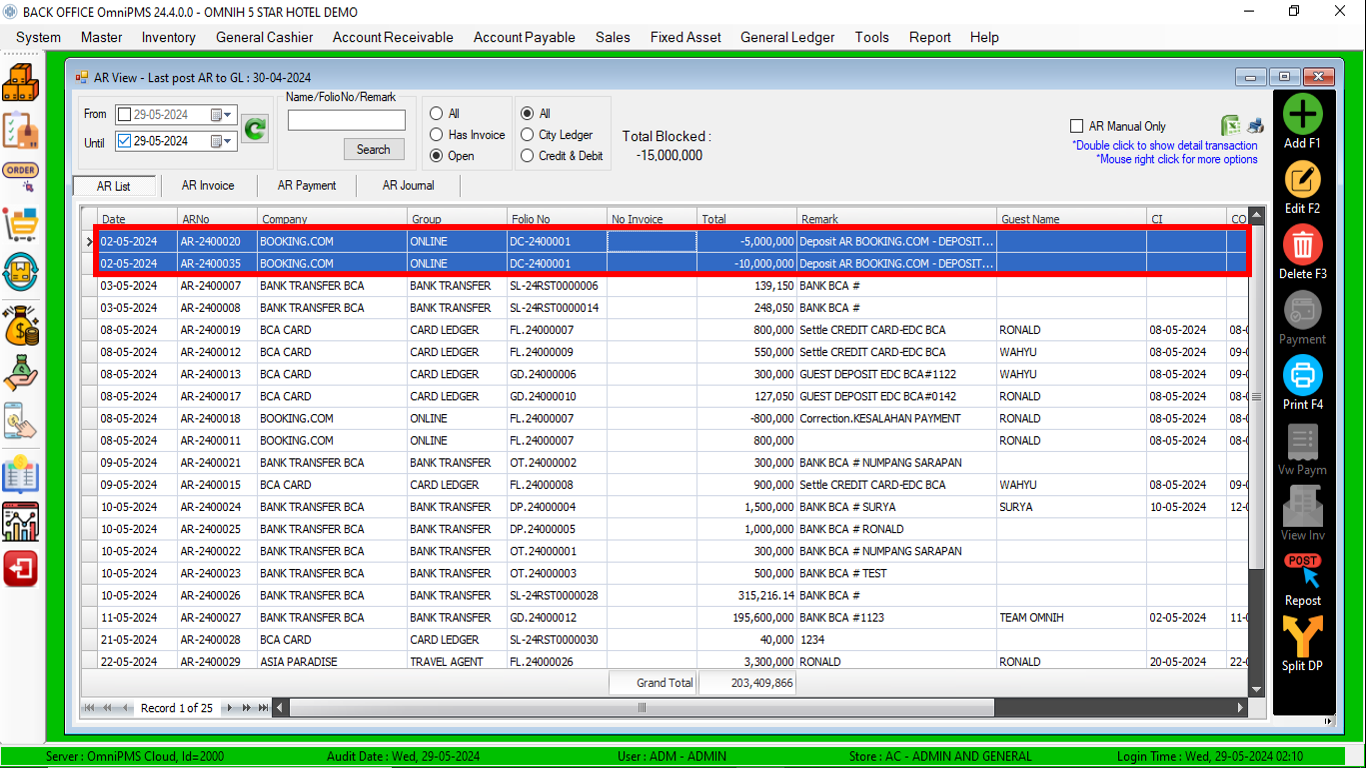The image size is (1366, 768).
Task: Select the left All radio button
Action: click(436, 113)
